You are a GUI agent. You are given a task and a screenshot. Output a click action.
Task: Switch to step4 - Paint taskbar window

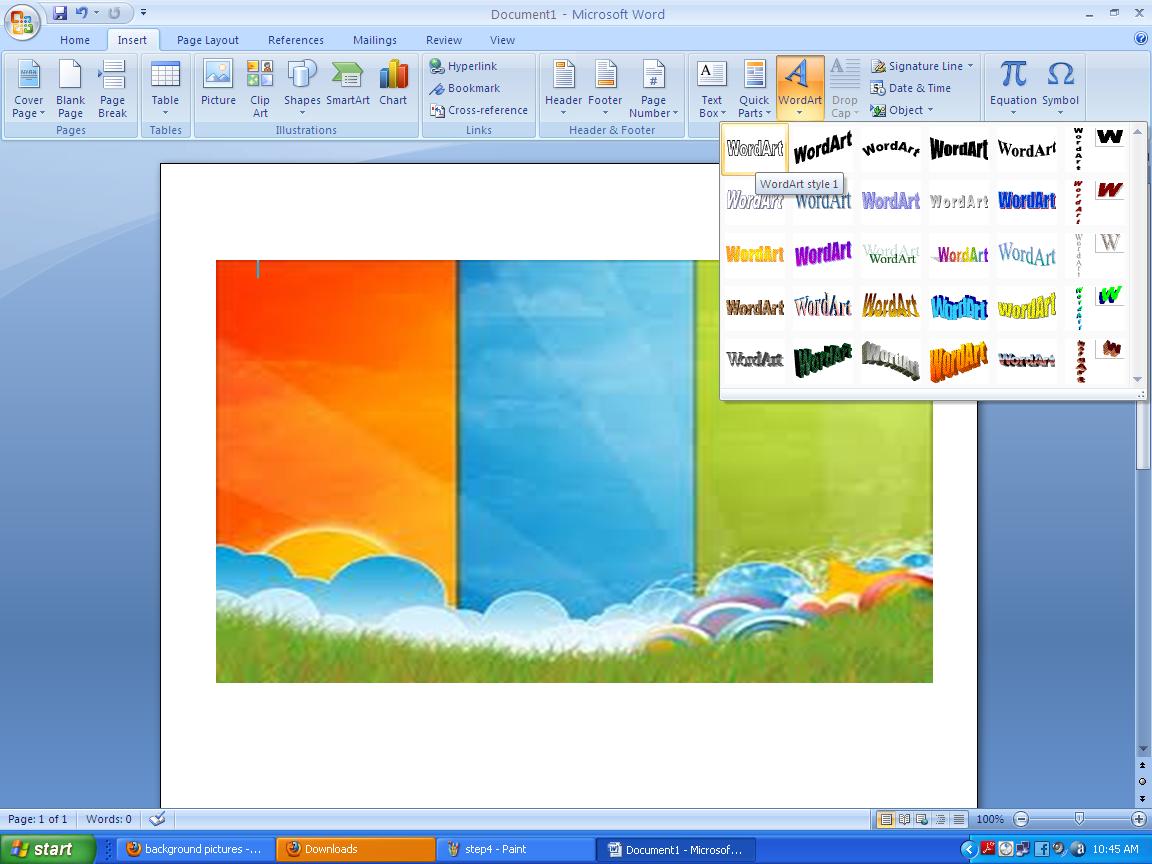515,849
